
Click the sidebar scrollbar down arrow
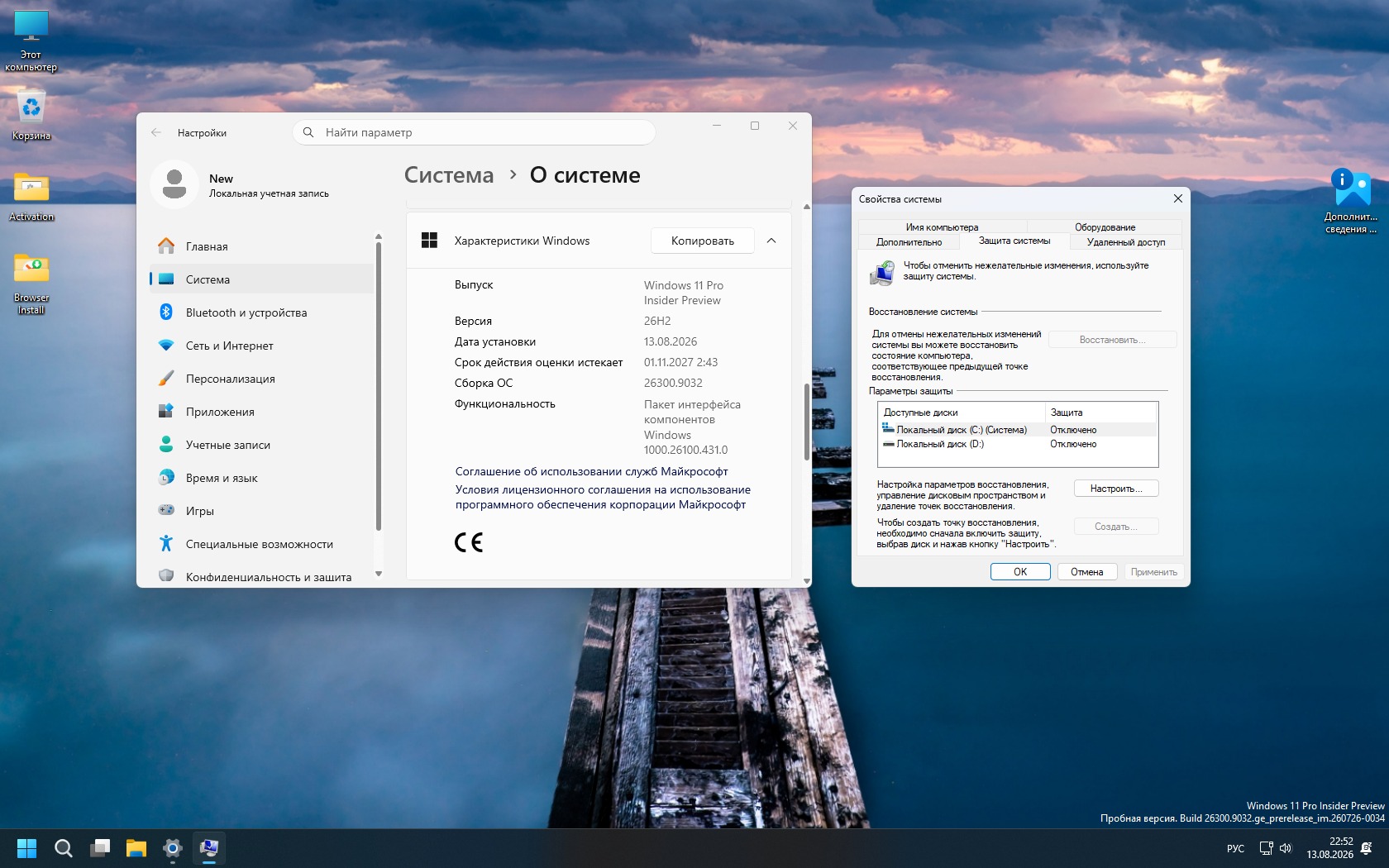[379, 574]
